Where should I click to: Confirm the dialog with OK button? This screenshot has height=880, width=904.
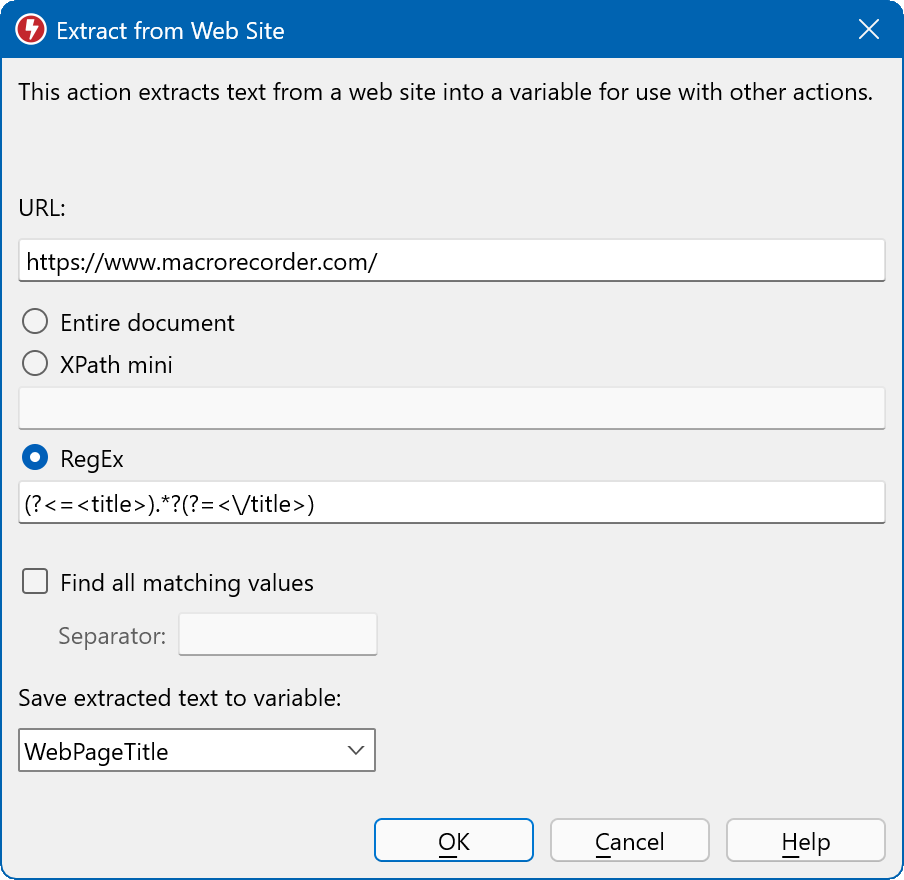click(x=453, y=842)
